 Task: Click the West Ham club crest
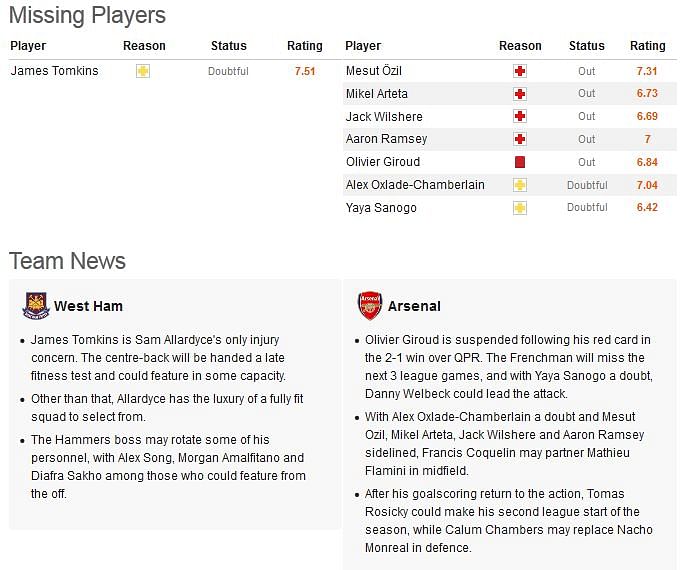[36, 306]
